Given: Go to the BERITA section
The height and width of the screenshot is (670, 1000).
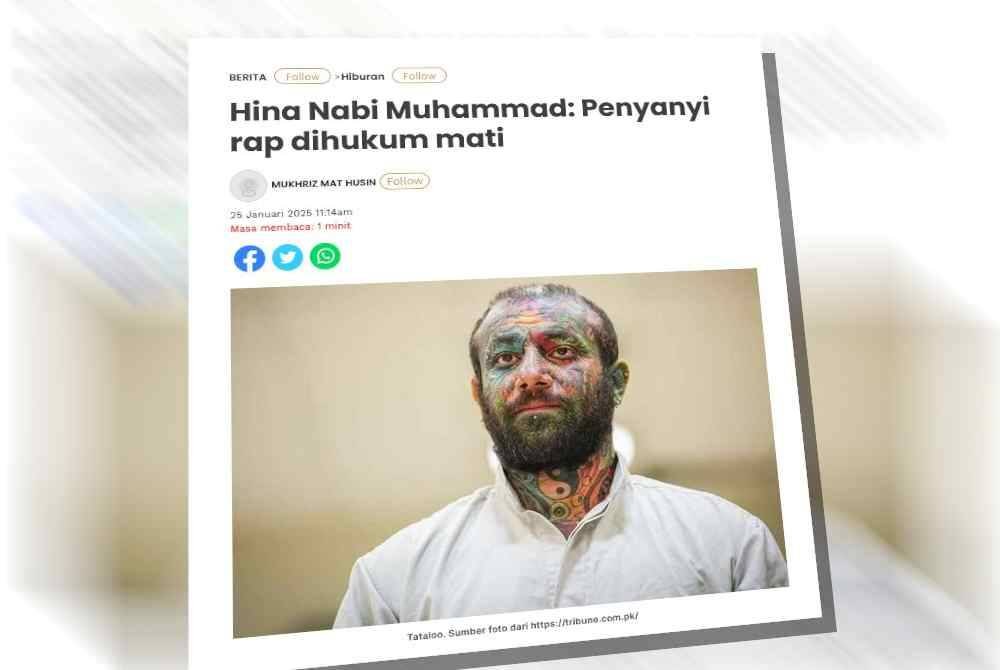Looking at the screenshot, I should [247, 77].
